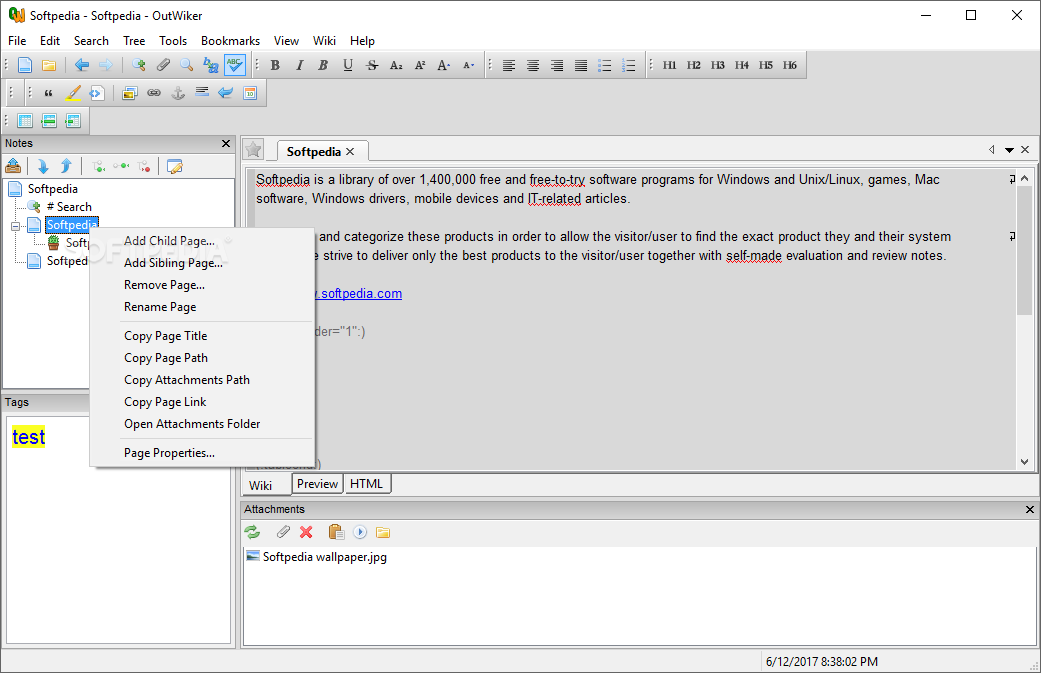Open page properties pencil icon in Notes toolbar

click(x=175, y=166)
